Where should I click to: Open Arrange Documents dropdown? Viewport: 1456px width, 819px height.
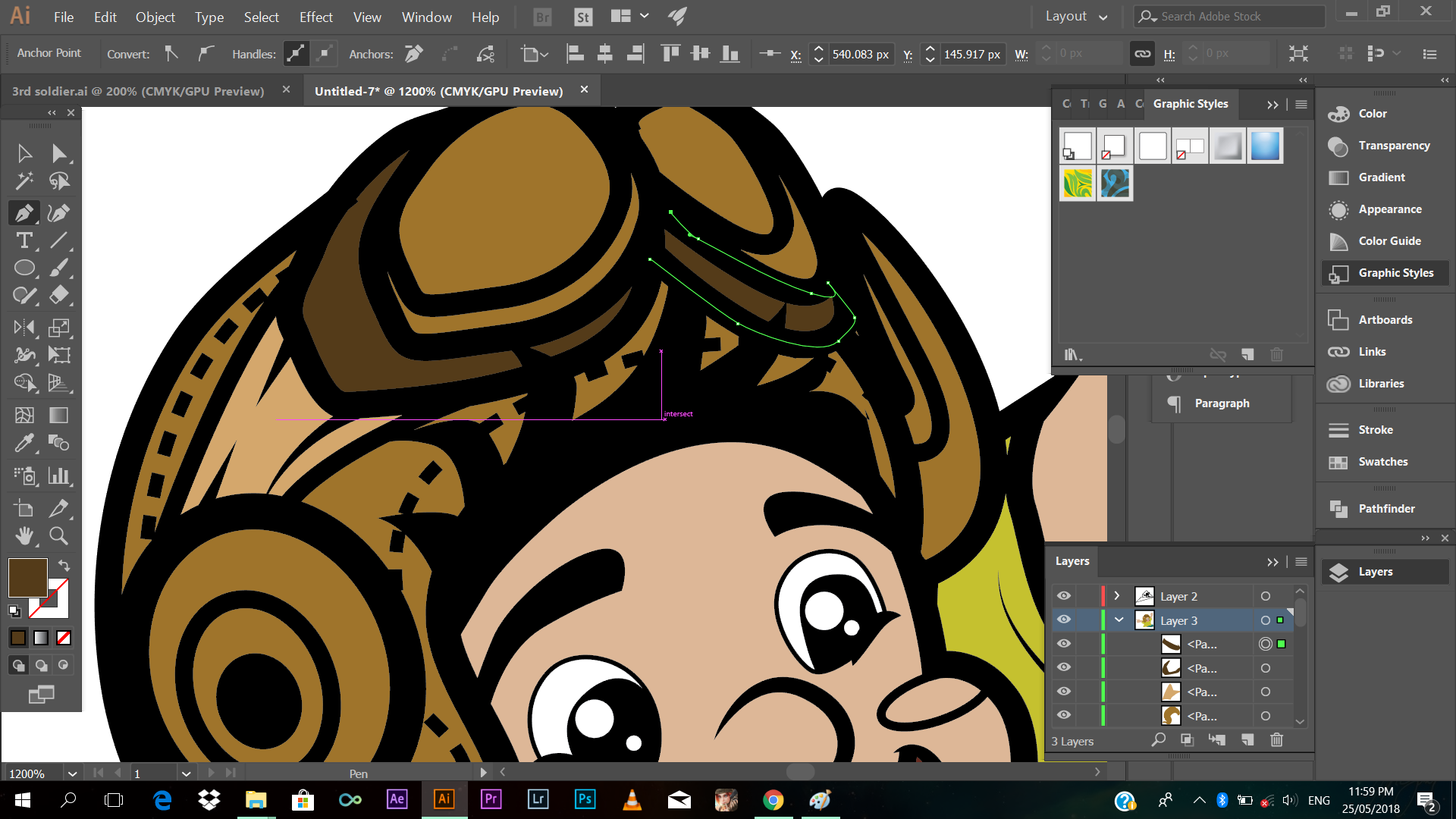[x=629, y=16]
